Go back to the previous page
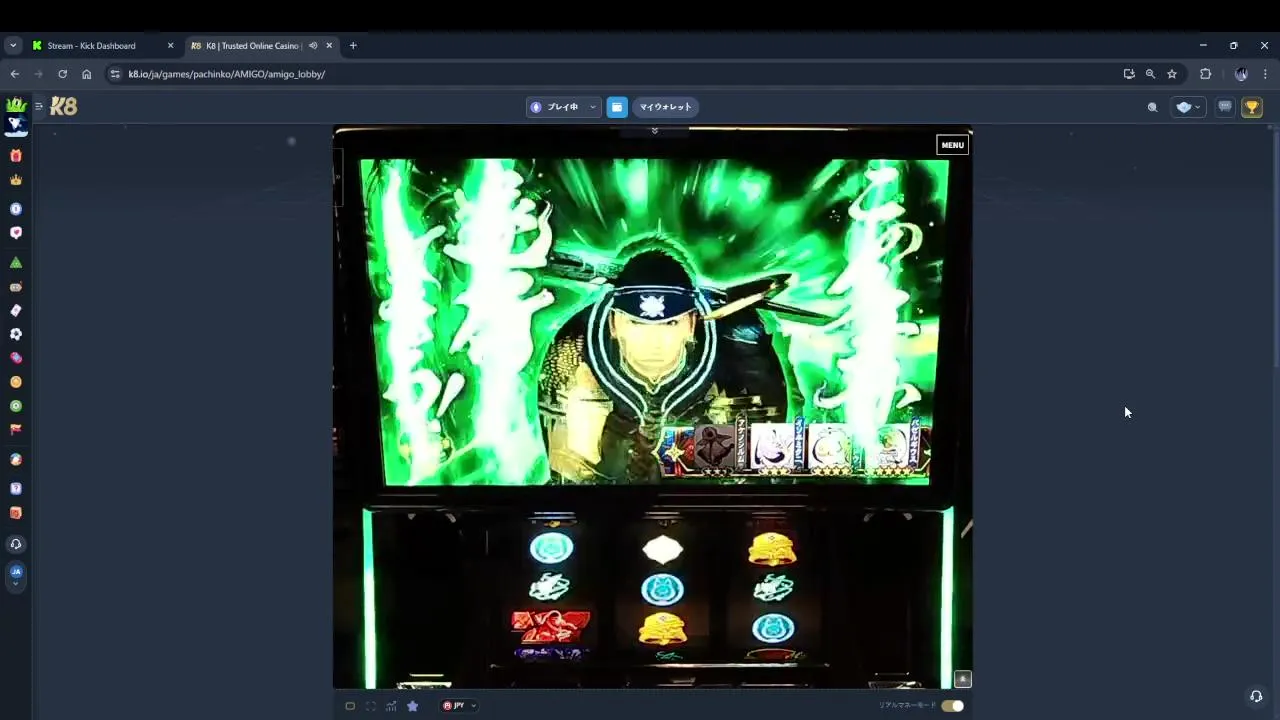 (14, 74)
